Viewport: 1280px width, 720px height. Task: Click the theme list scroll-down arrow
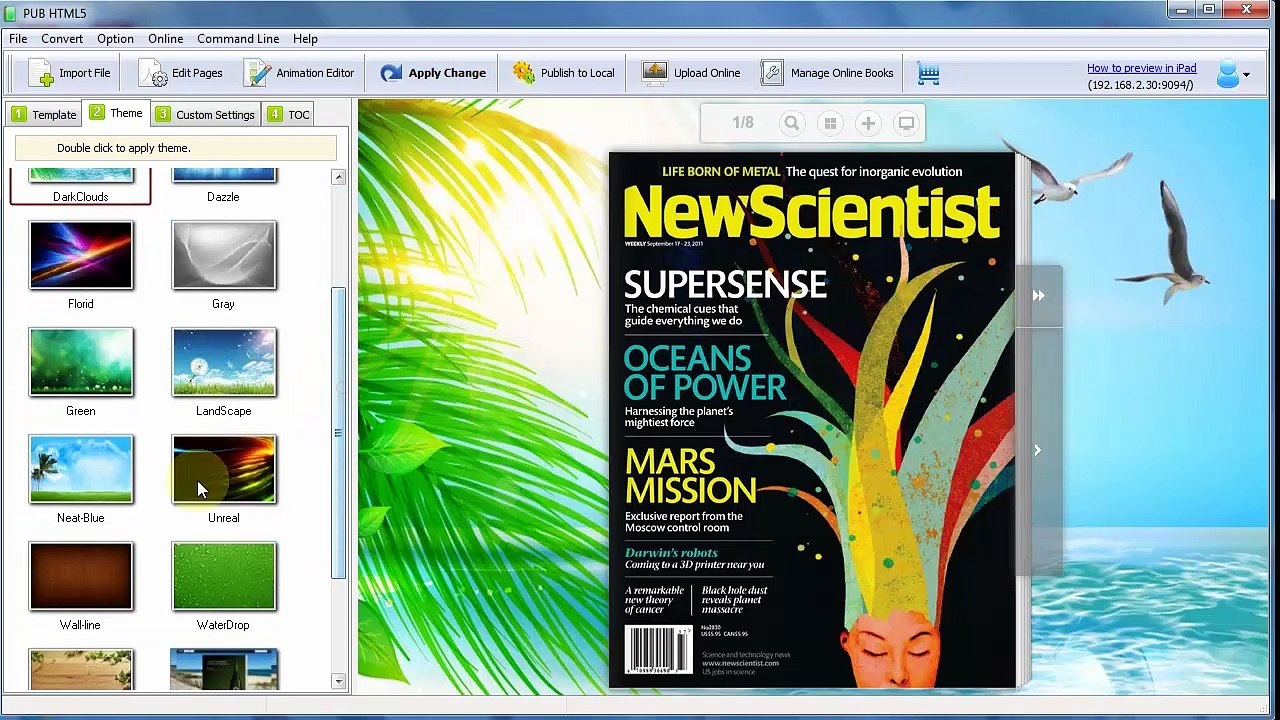(338, 681)
